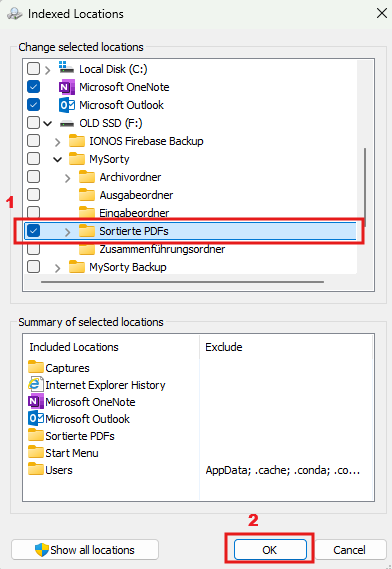
Task: Collapse the MySorty folder node
Action: [x=57, y=159]
